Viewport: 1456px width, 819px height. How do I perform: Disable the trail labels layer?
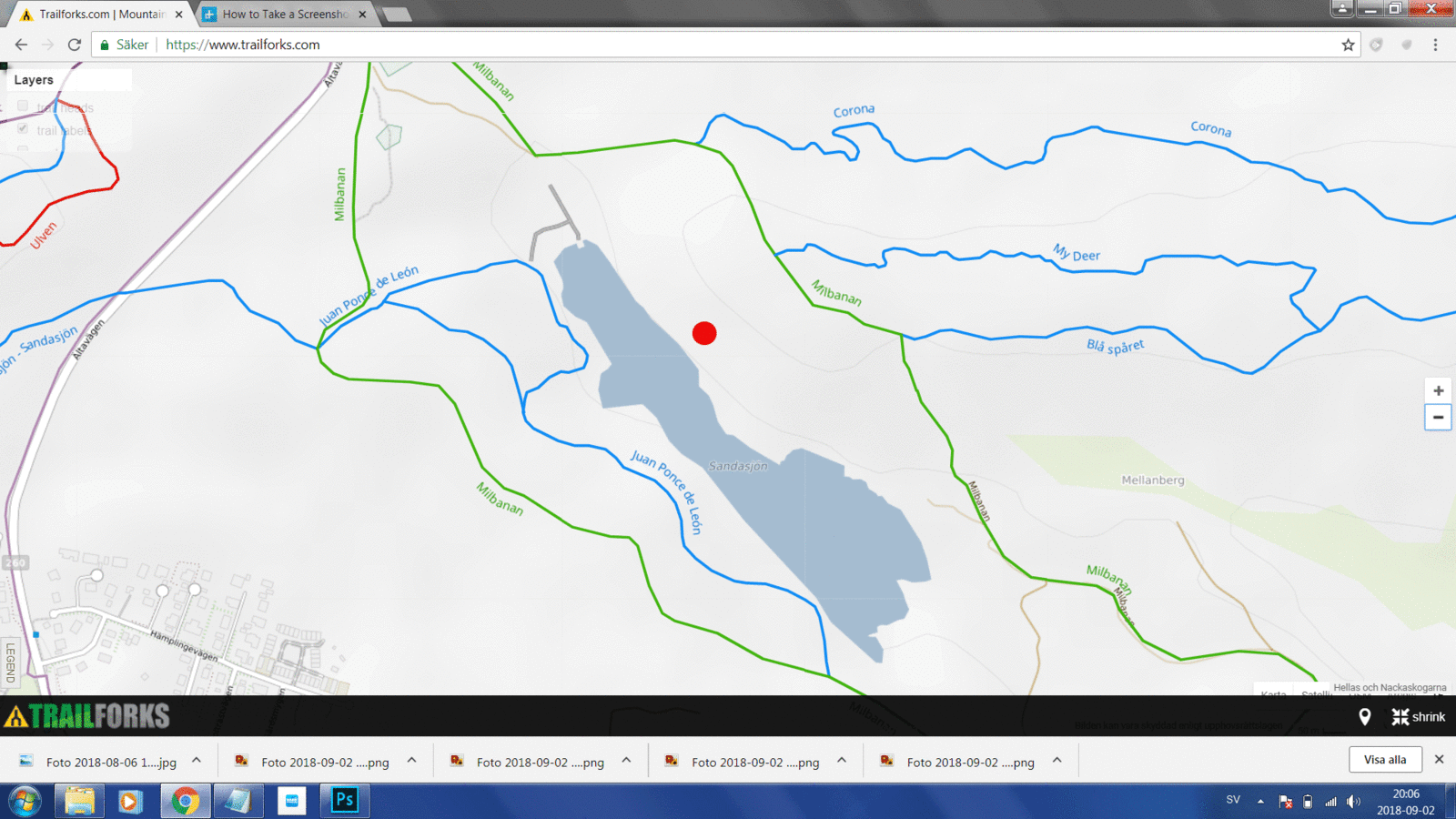tap(22, 128)
